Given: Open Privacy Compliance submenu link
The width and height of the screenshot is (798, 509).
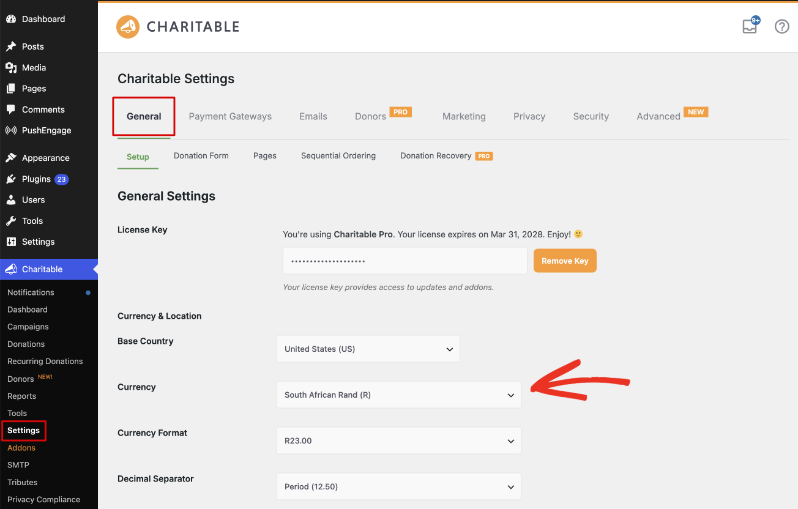Looking at the screenshot, I should pyautogui.click(x=44, y=499).
